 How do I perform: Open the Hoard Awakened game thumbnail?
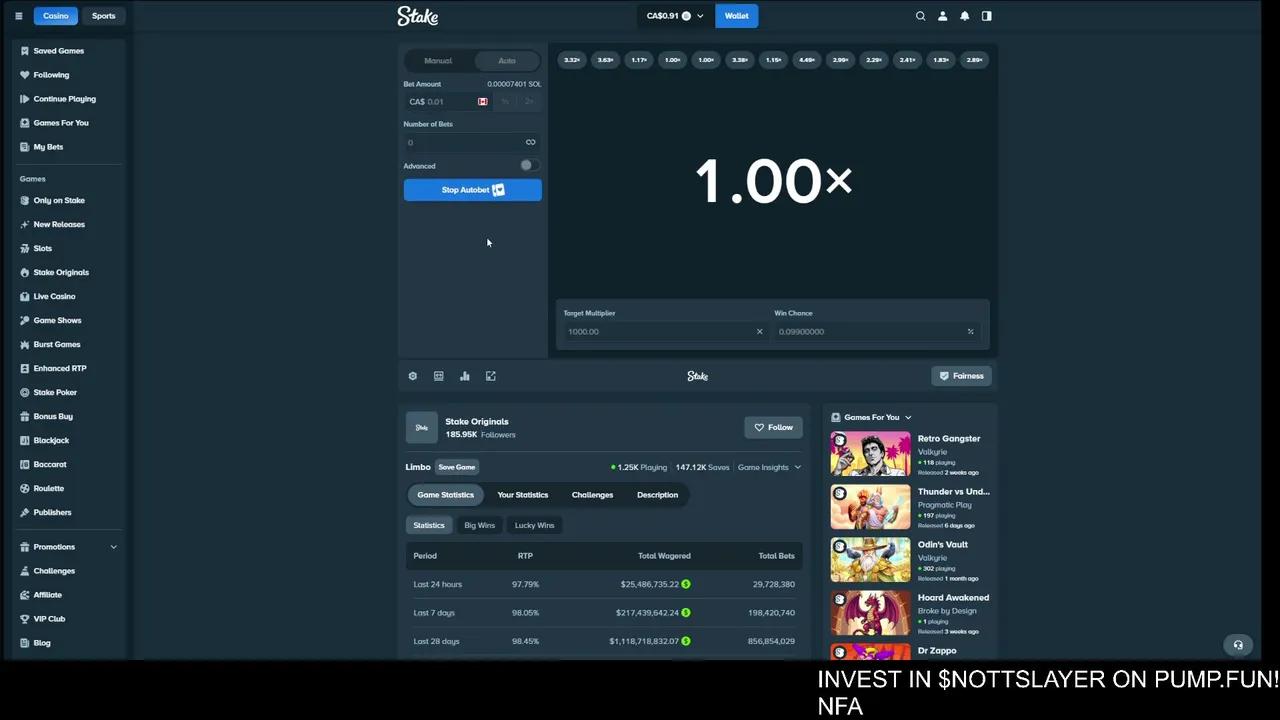pos(870,613)
